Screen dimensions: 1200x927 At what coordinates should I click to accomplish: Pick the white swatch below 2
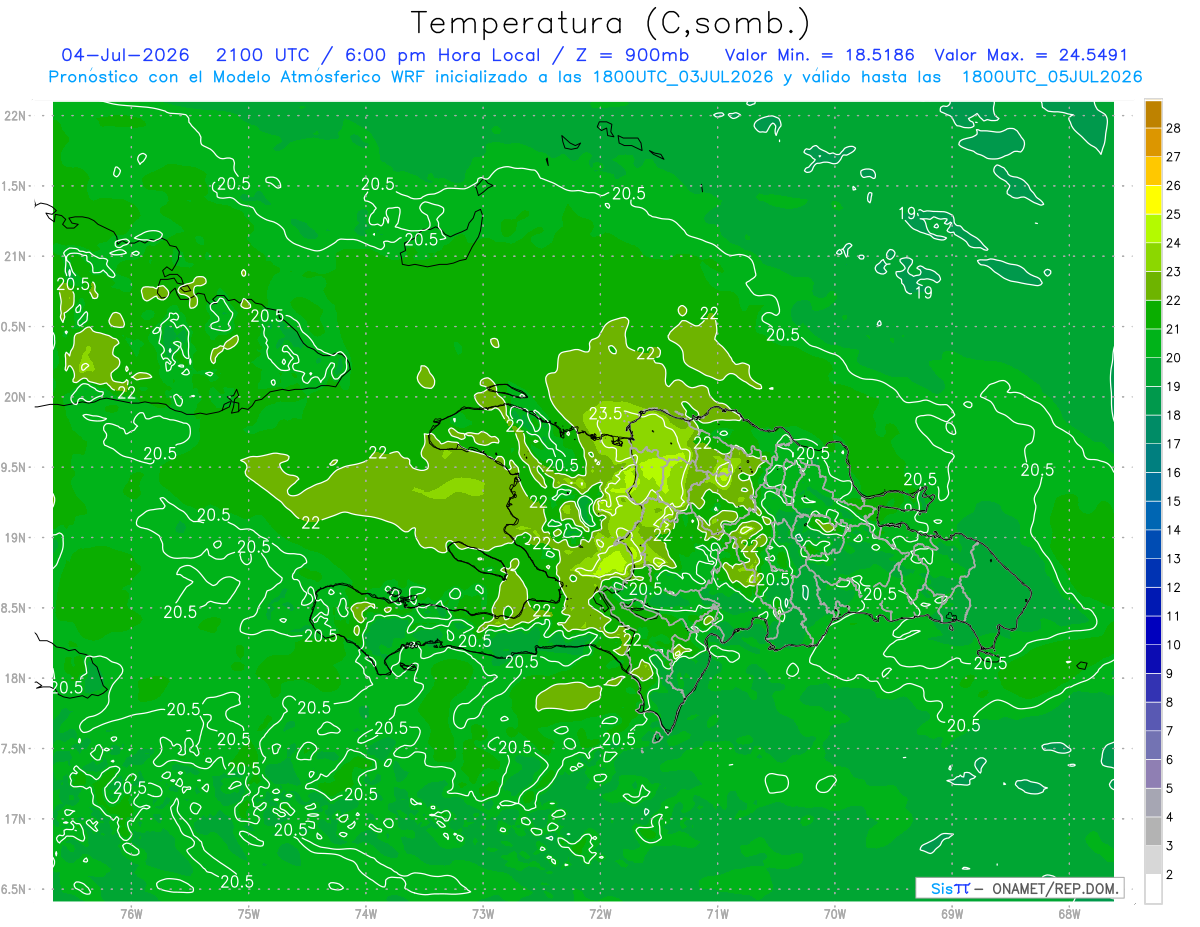click(x=1153, y=889)
